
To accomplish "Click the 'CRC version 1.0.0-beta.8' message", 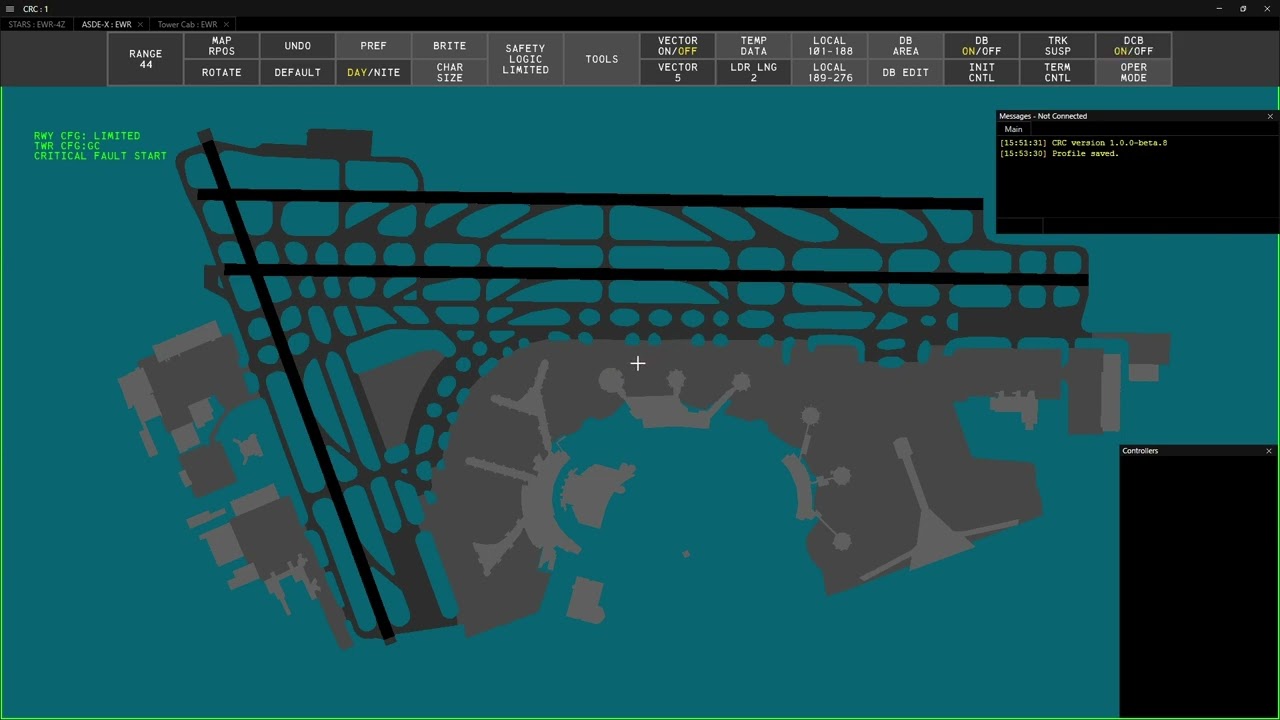I will (1083, 143).
